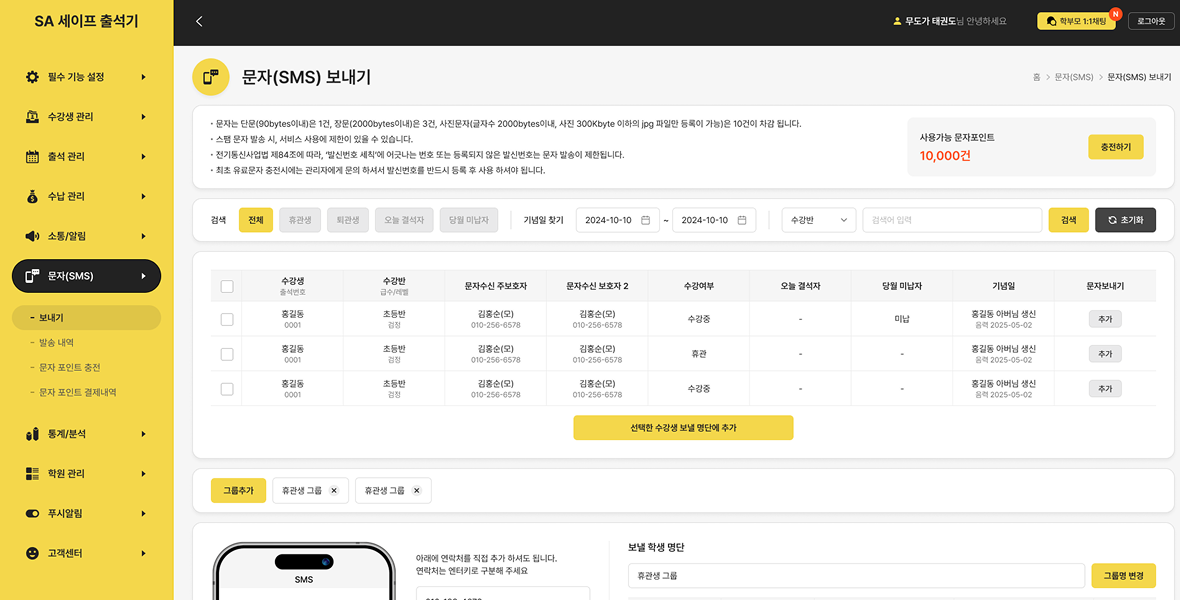Click 선택한 수강생 보낼 명단에 추가 button
This screenshot has height=600, width=1180.
coord(683,428)
